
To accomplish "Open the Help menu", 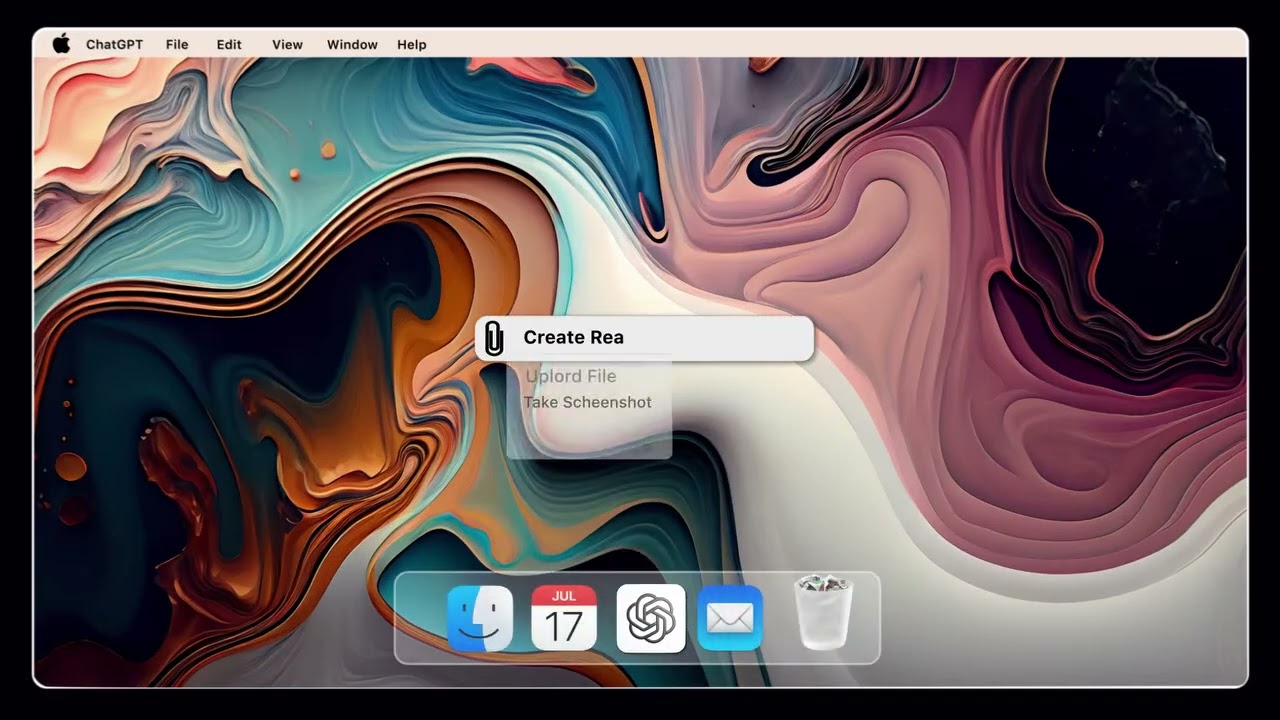I will tap(412, 44).
